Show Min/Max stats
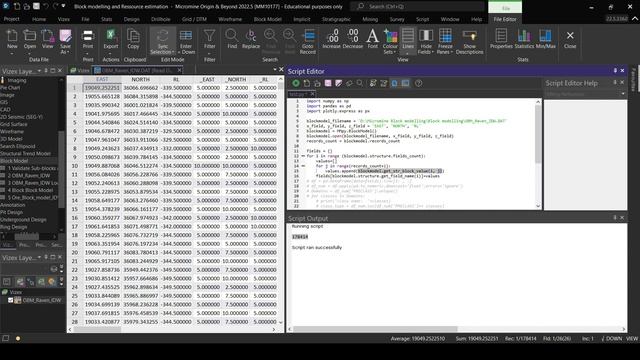 (545, 40)
